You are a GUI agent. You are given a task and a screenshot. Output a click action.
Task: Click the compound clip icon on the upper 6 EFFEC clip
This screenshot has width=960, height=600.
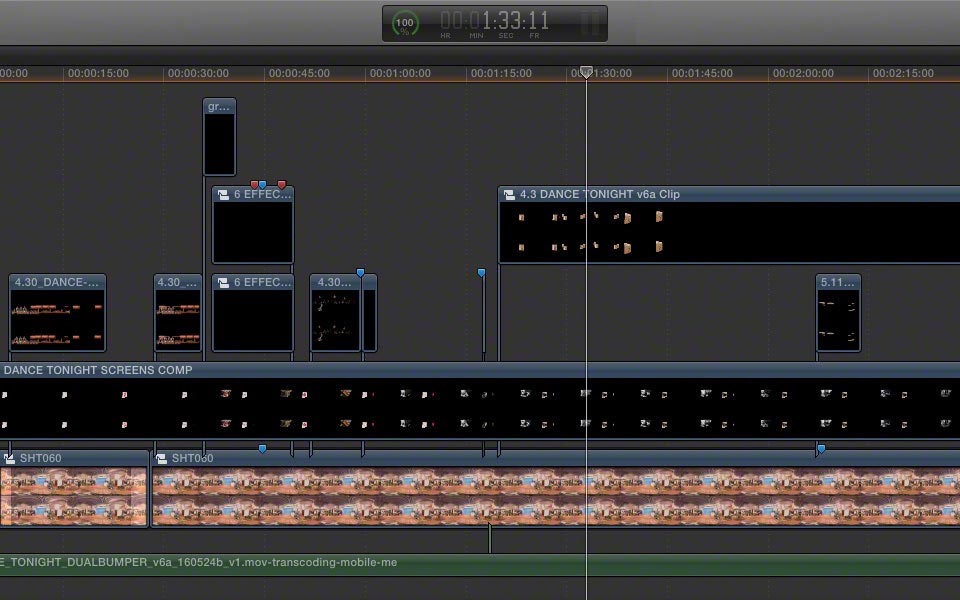pos(223,195)
